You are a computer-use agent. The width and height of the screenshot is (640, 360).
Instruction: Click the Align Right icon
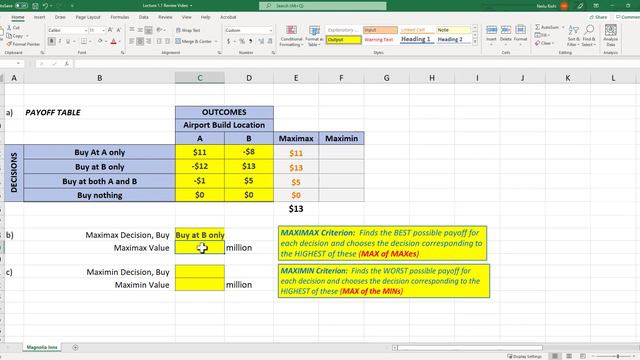click(x=149, y=41)
